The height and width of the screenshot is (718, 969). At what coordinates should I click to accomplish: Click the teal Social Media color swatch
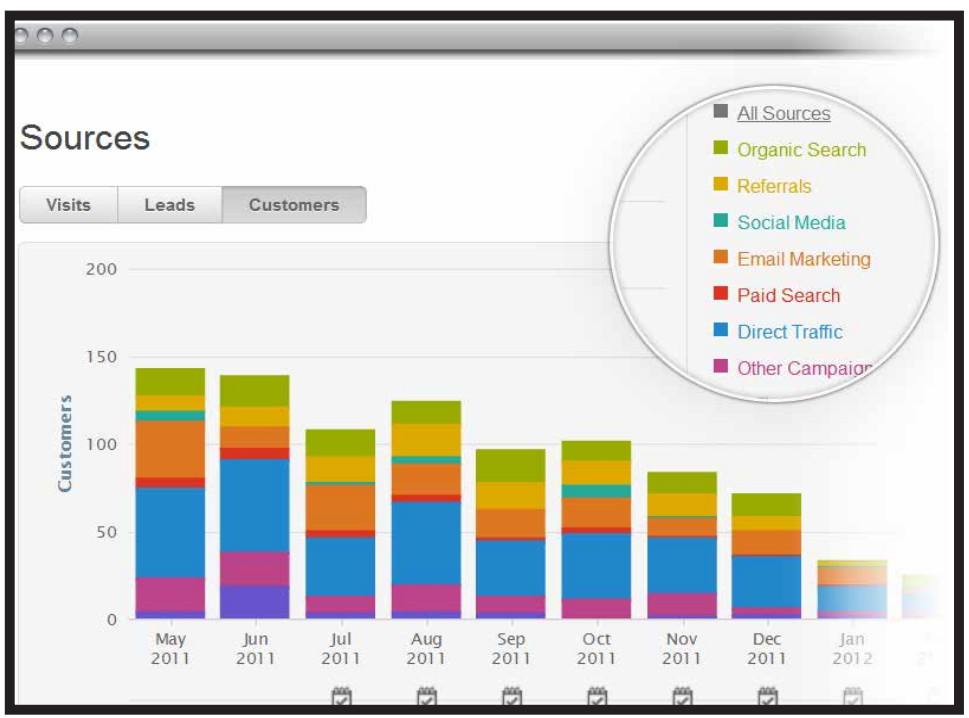click(721, 220)
